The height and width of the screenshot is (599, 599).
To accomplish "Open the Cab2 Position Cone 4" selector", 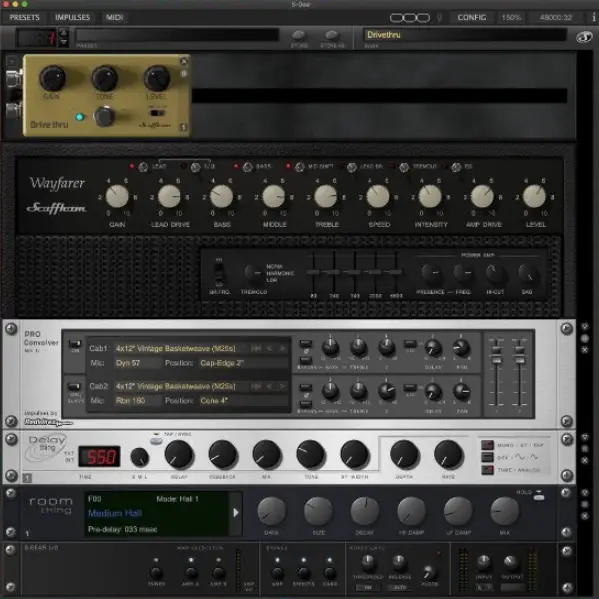I will coord(243,401).
